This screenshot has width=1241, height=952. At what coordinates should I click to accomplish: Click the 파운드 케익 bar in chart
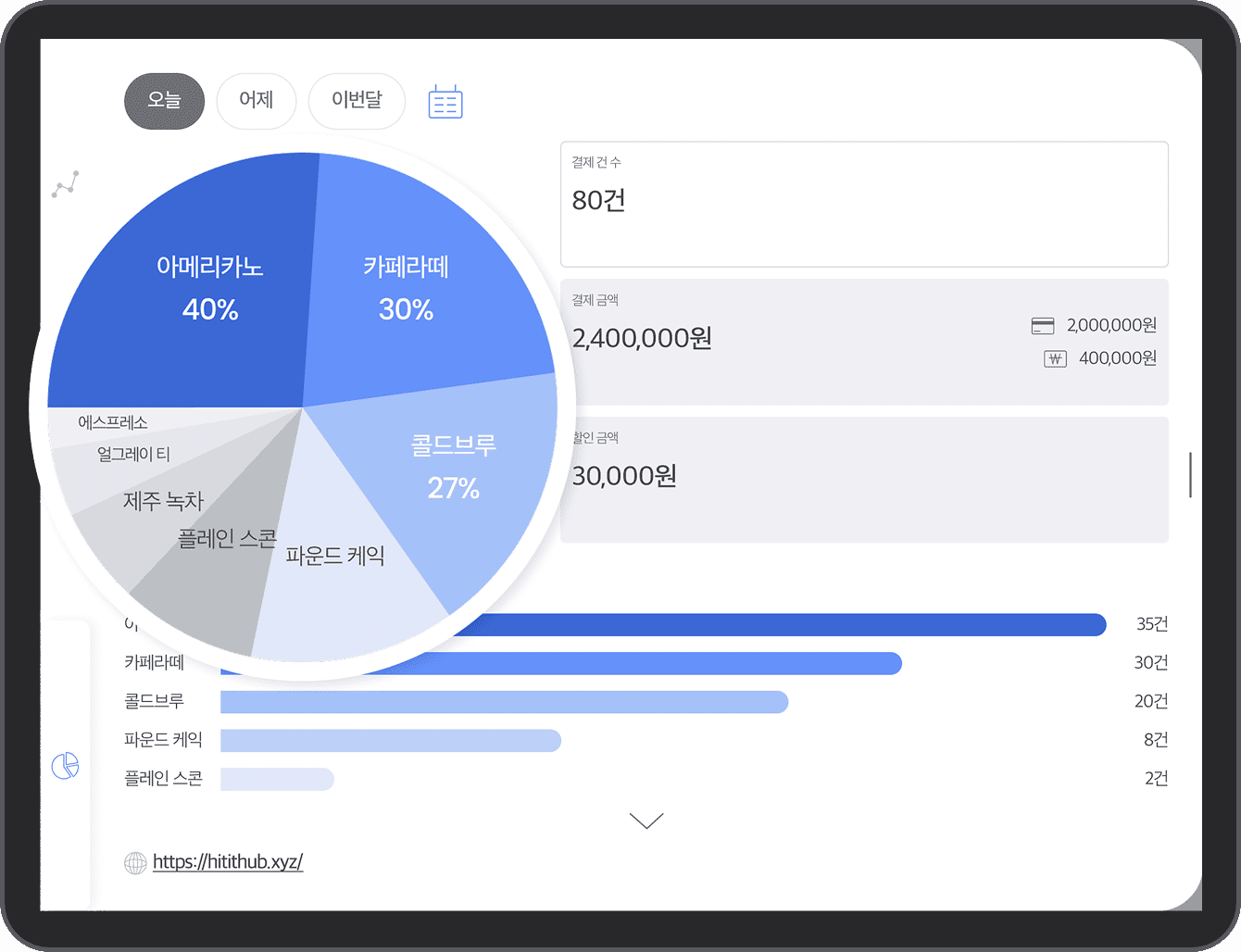pos(390,741)
